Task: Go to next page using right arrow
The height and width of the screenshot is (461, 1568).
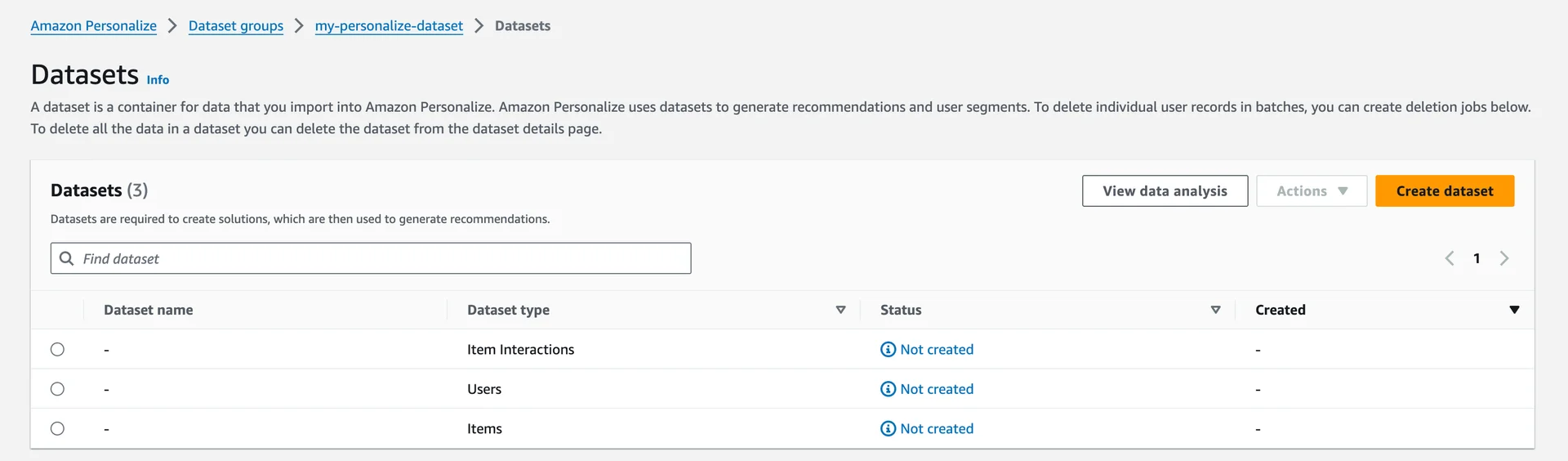Action: tap(1504, 258)
